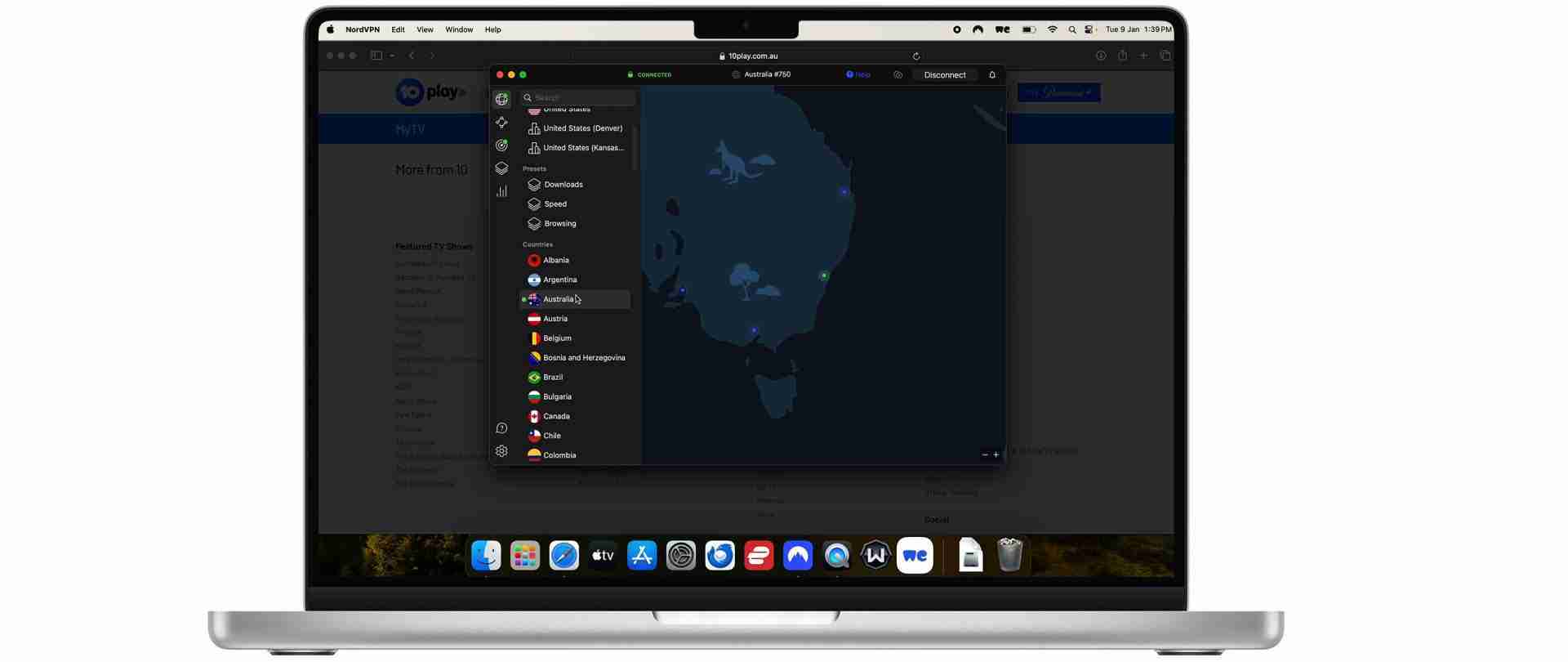Open Finder from the Dock

click(x=487, y=556)
